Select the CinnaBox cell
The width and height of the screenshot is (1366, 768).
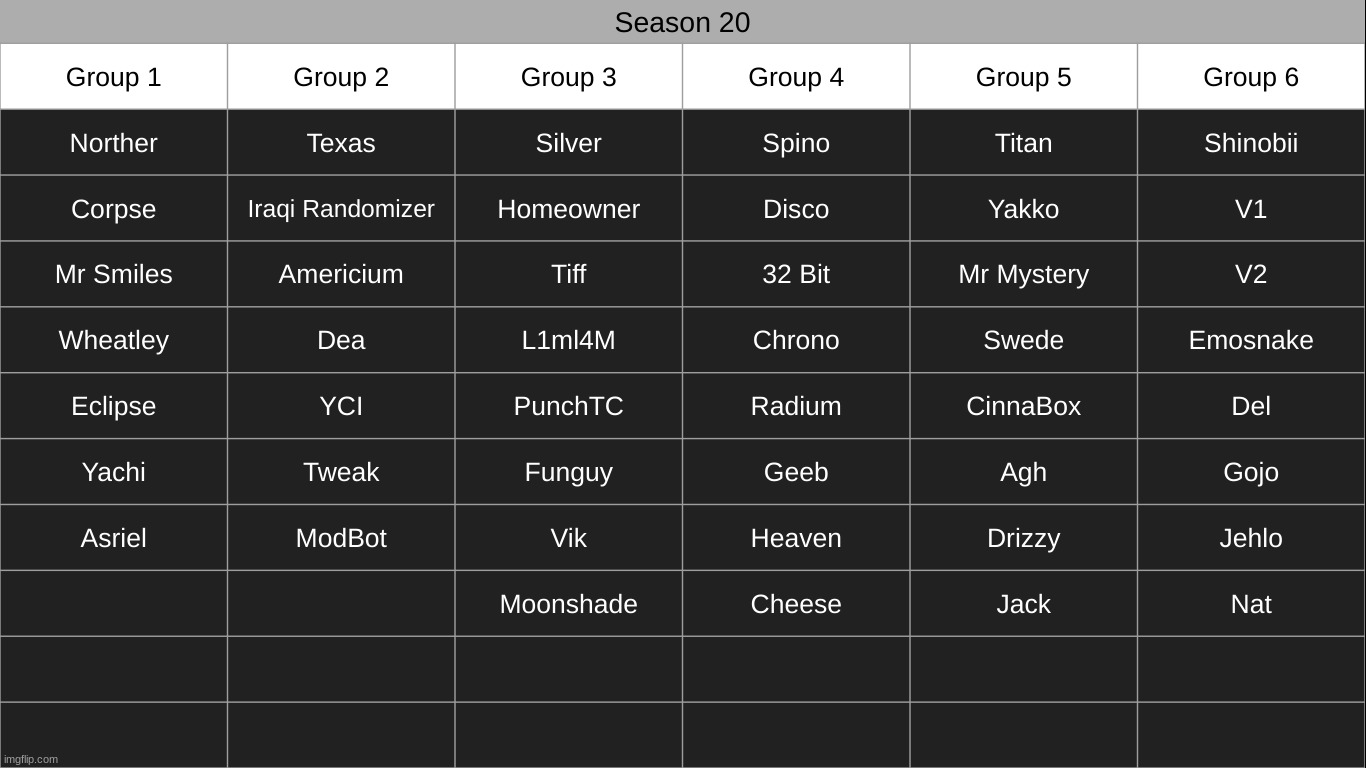pos(1023,406)
